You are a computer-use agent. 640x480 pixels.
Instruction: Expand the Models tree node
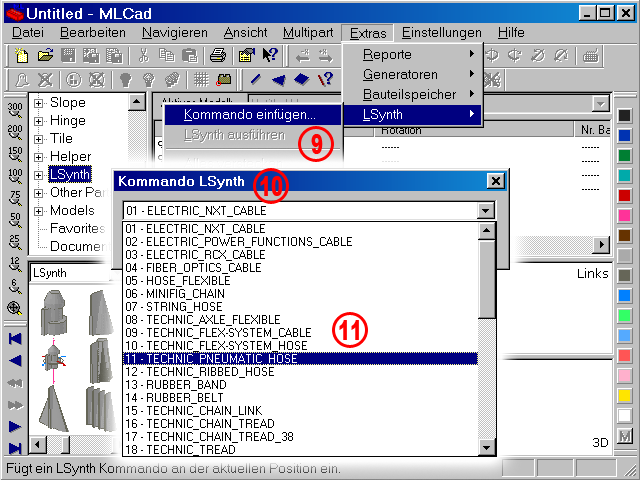38,211
